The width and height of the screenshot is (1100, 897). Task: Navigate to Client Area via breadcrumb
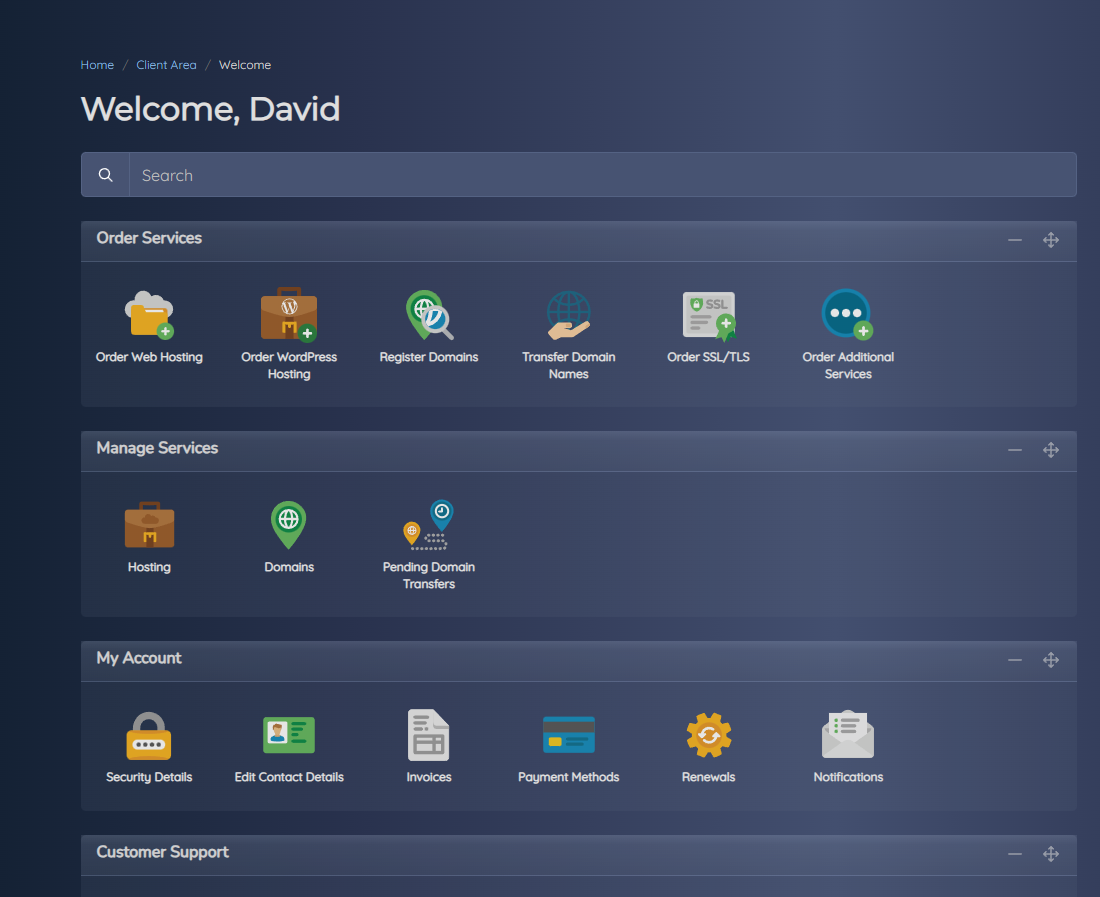point(166,64)
